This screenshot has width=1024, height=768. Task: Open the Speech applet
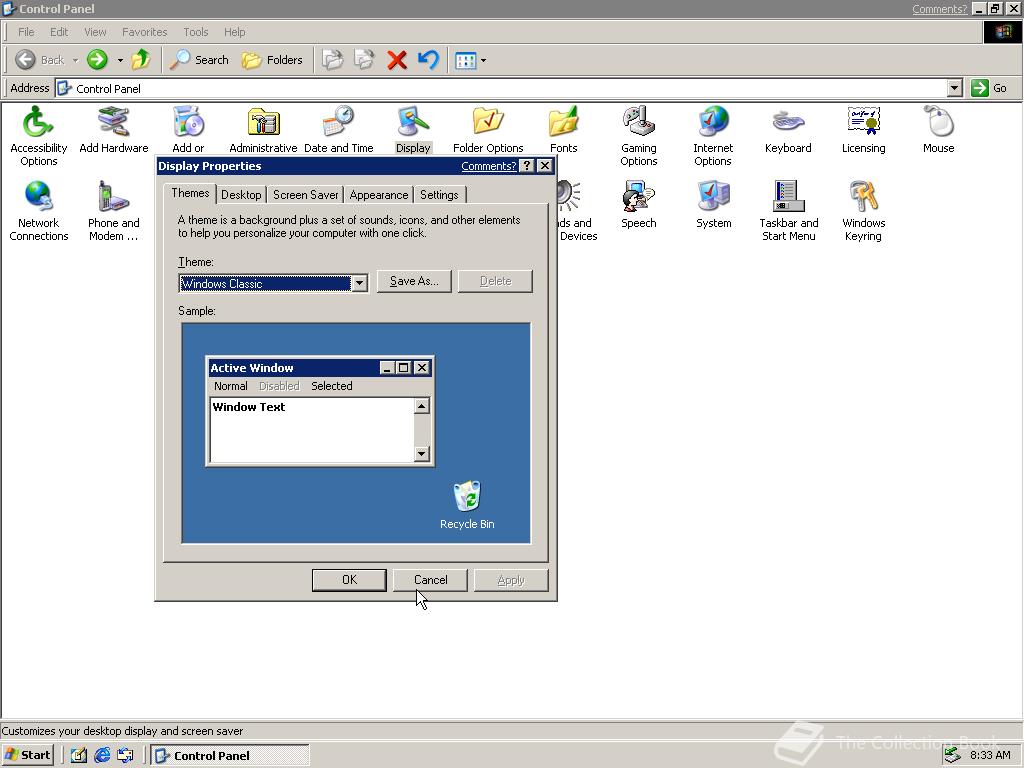click(x=638, y=204)
